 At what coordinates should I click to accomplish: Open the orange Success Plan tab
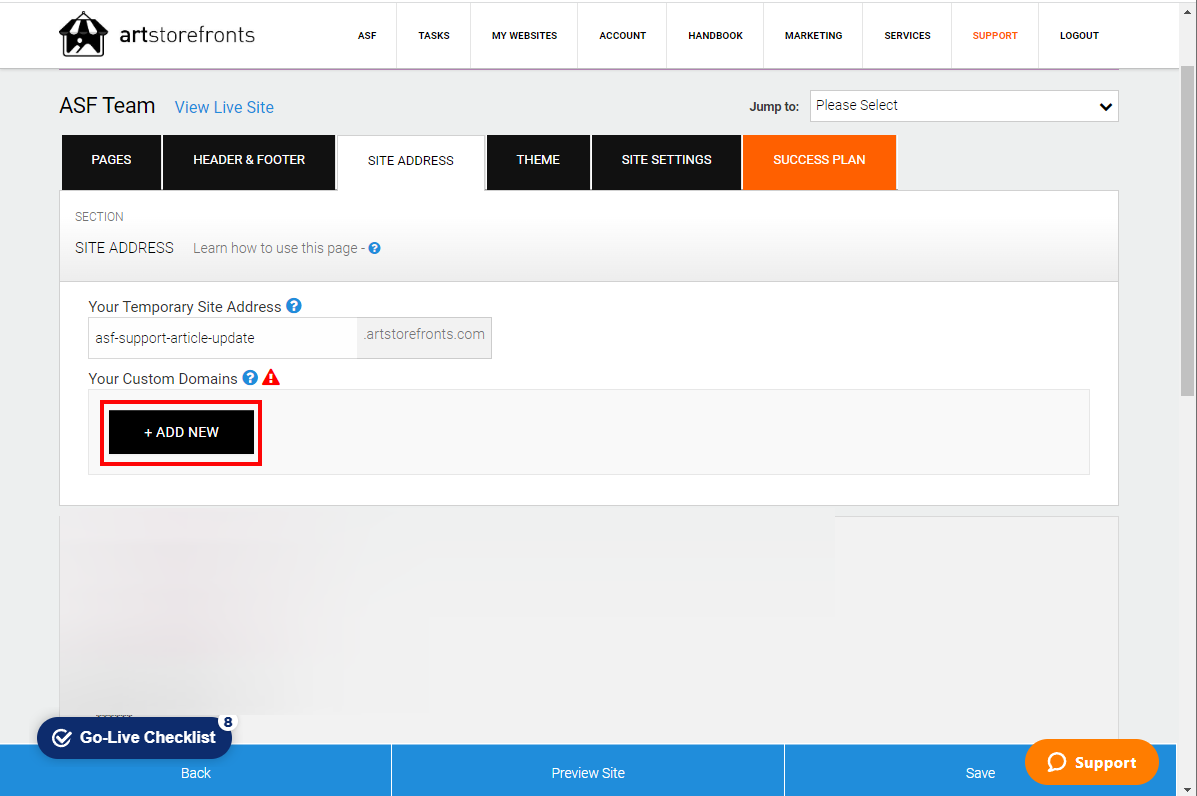click(x=819, y=162)
